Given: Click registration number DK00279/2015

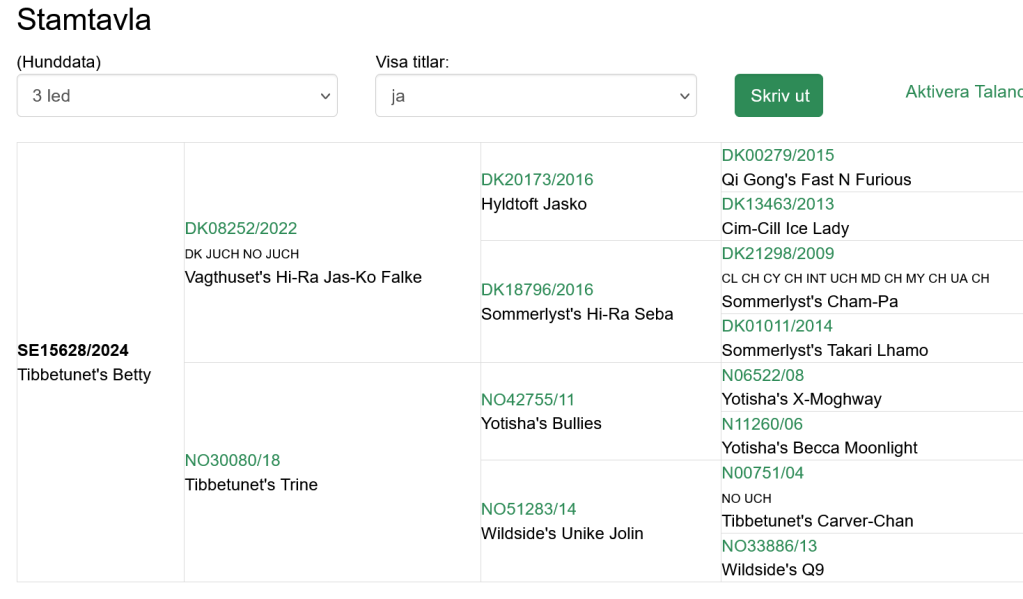Looking at the screenshot, I should tap(778, 155).
